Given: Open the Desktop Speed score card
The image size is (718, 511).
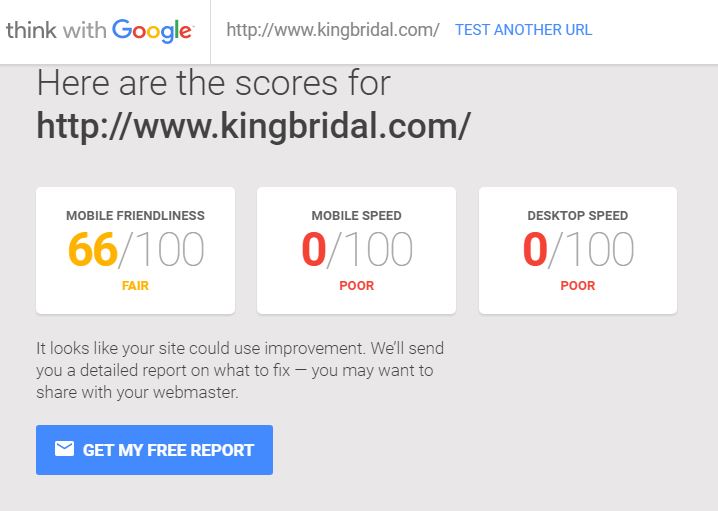Looking at the screenshot, I should point(578,250).
